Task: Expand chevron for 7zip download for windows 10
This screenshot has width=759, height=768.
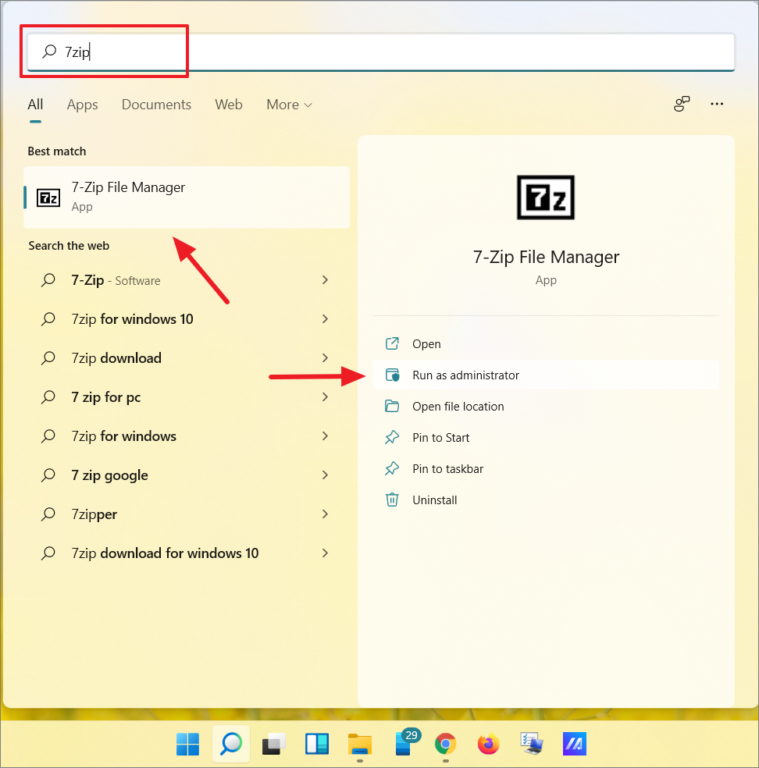Action: click(x=325, y=553)
